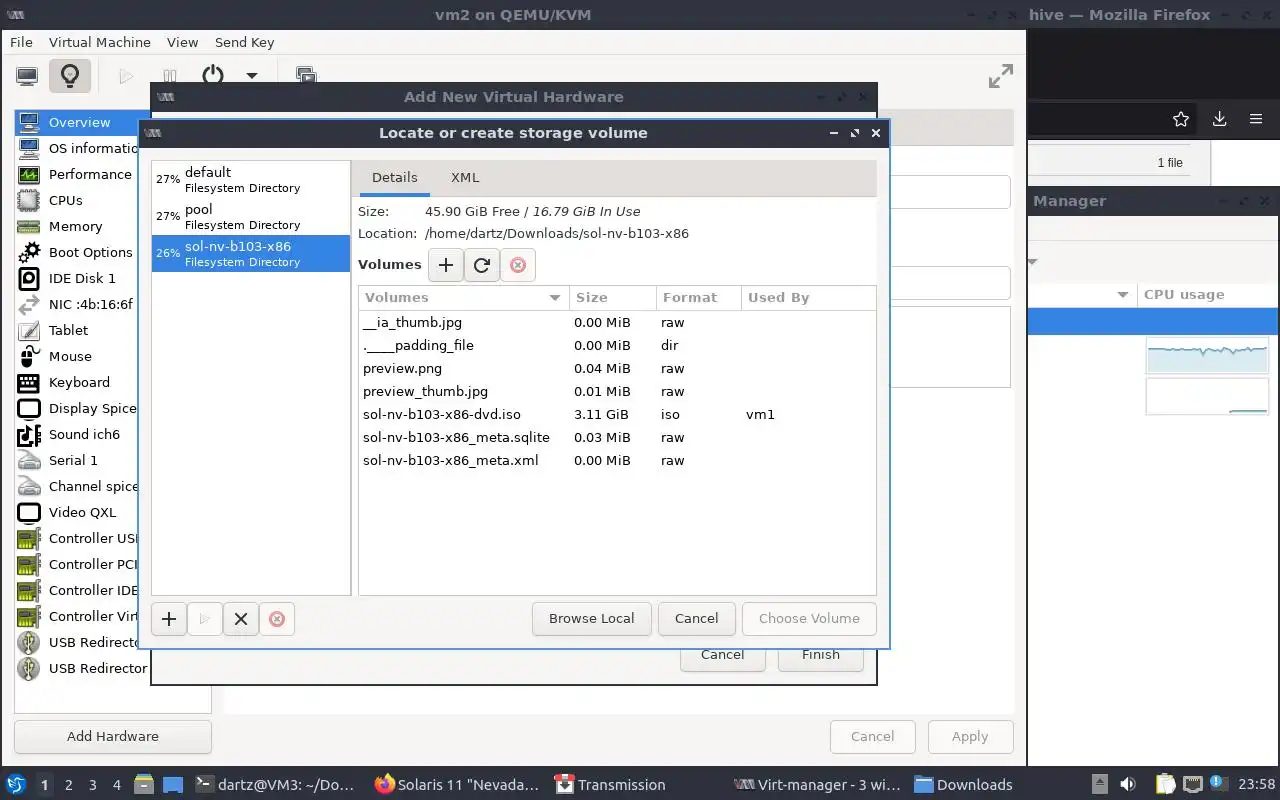Open Firefox downloads arrow icon
1280x800 pixels.
pyautogui.click(x=1219, y=119)
